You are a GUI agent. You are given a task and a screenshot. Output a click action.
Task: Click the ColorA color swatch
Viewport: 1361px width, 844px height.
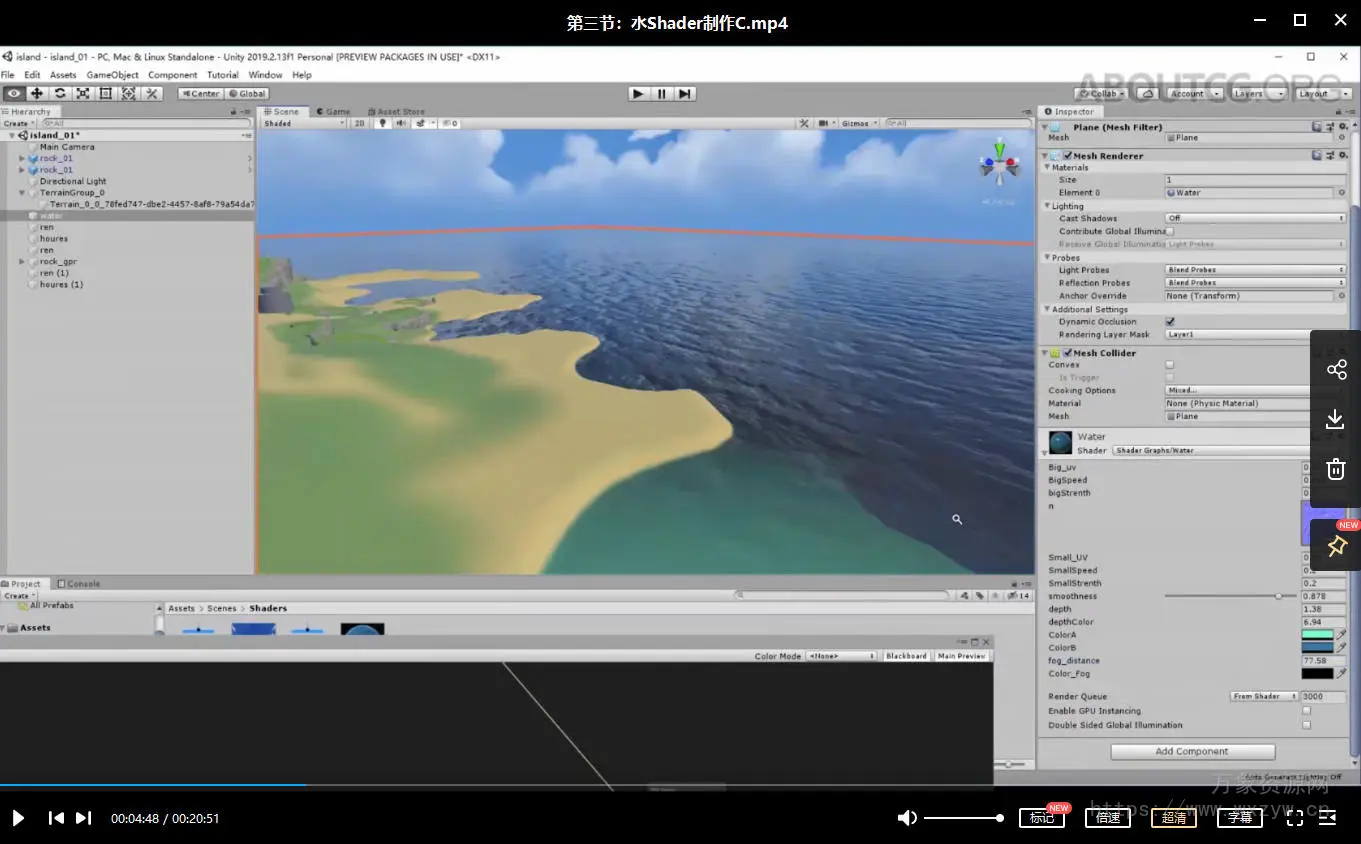(1317, 635)
